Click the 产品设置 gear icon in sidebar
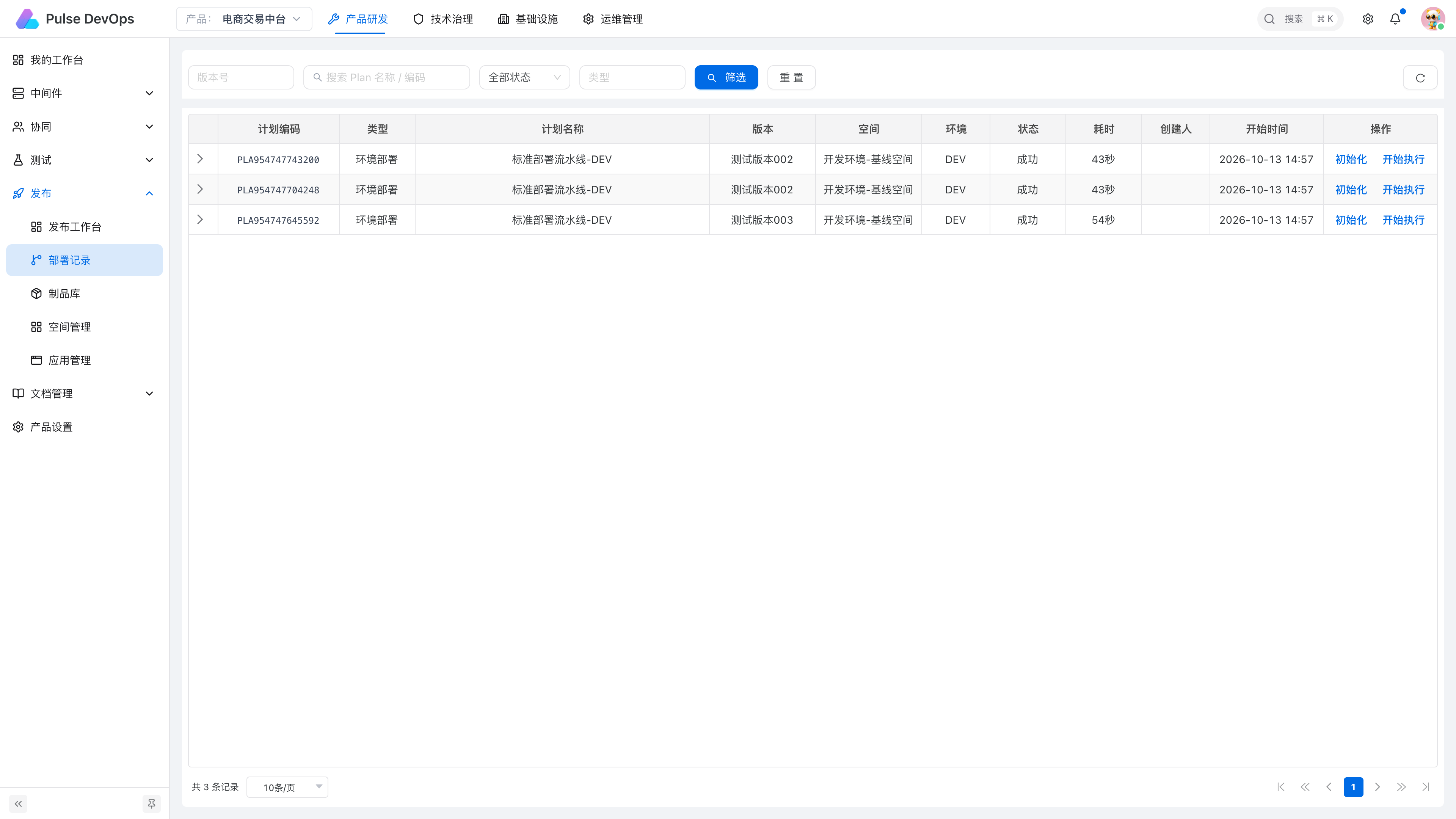Screen dimensions: 1456x819 pyautogui.click(x=18, y=427)
